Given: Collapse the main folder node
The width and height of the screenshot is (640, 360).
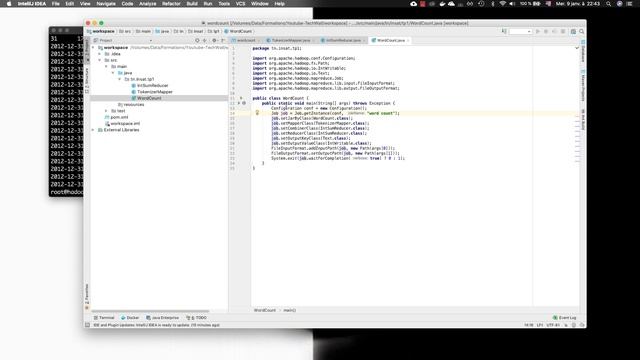Looking at the screenshot, I should [x=106, y=67].
